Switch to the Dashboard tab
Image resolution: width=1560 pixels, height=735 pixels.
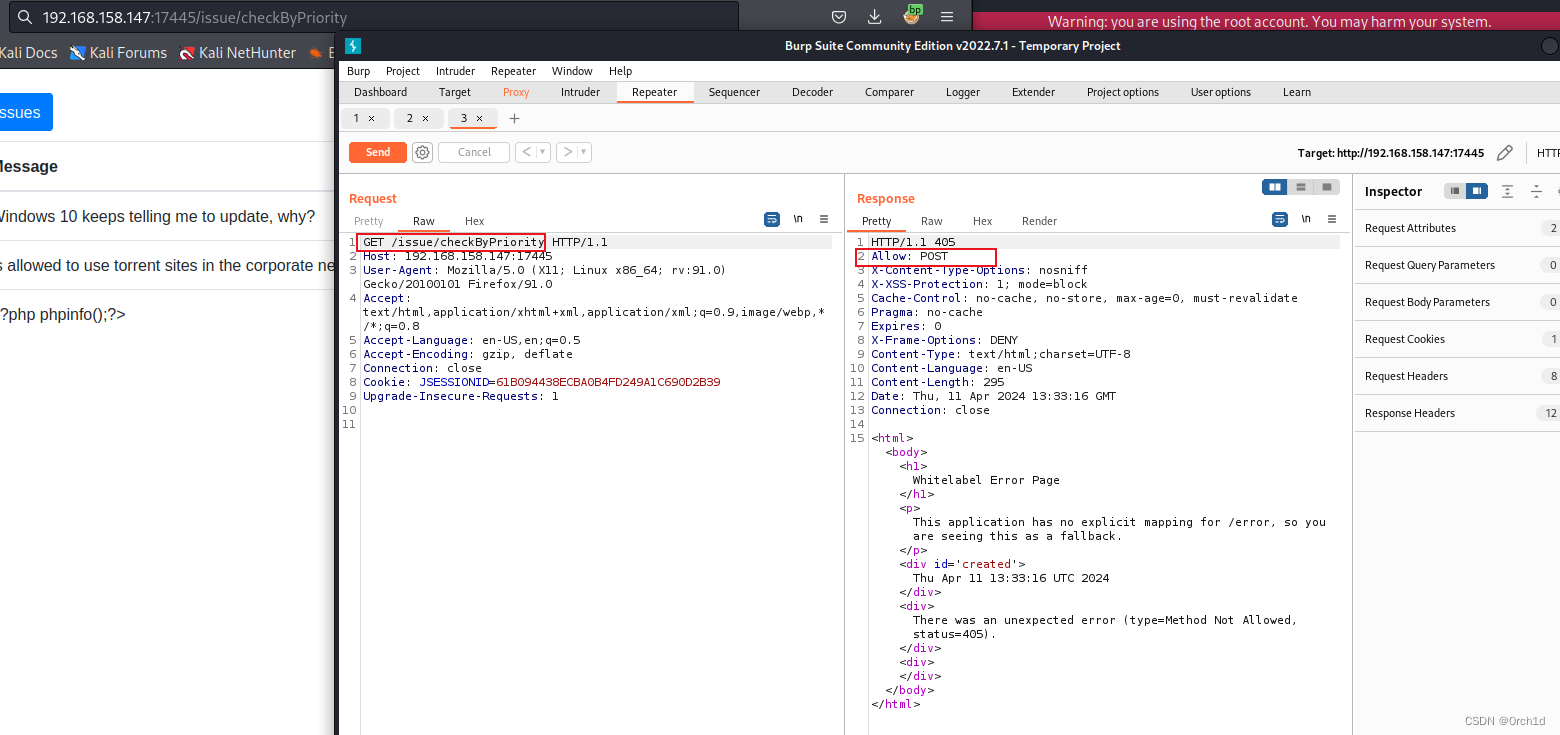[380, 92]
